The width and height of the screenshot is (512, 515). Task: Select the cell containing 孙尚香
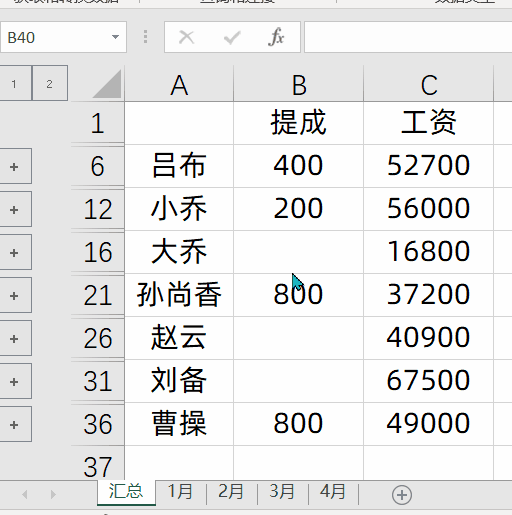[179, 295]
